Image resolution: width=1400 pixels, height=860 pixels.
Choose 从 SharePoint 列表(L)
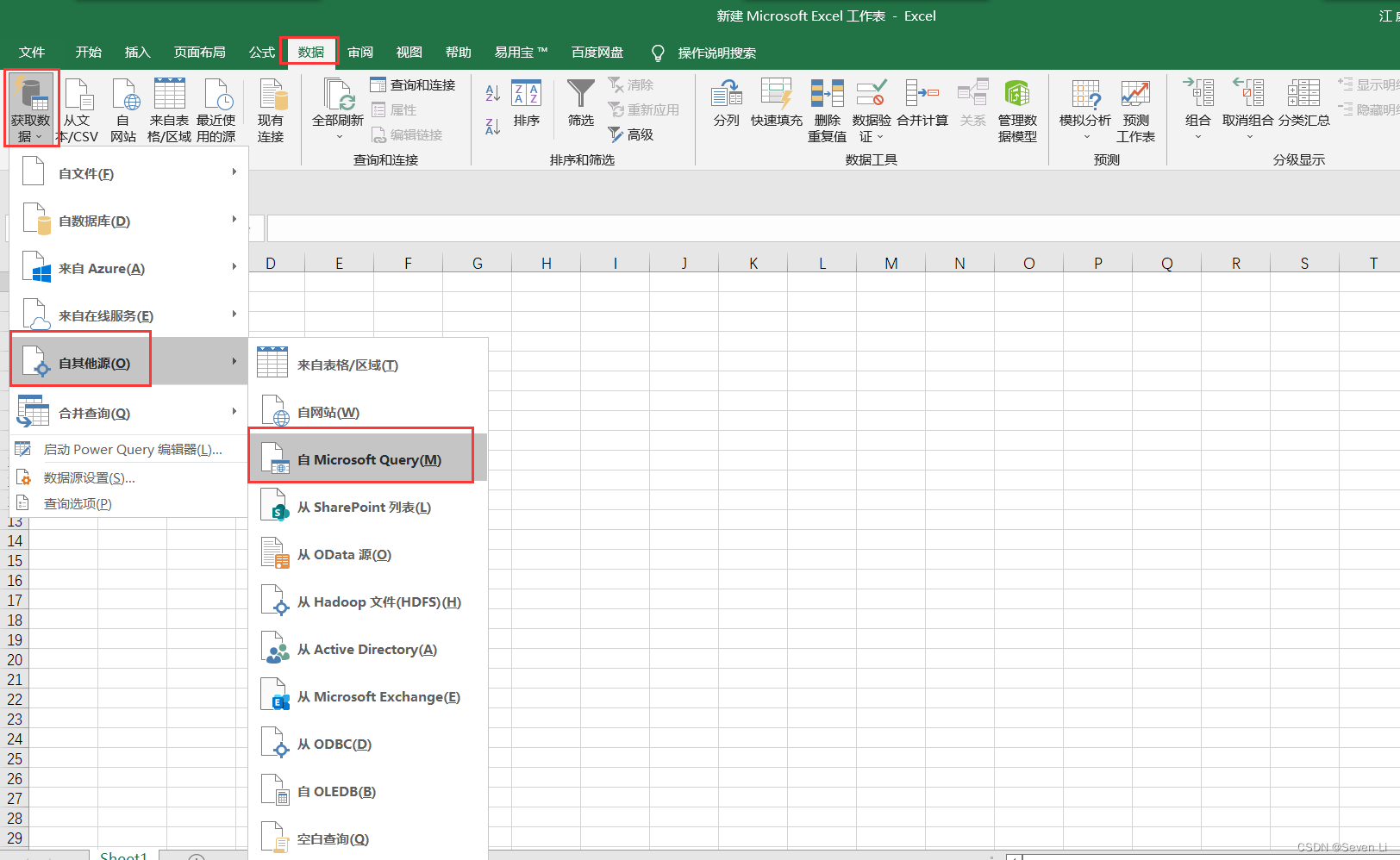[368, 507]
